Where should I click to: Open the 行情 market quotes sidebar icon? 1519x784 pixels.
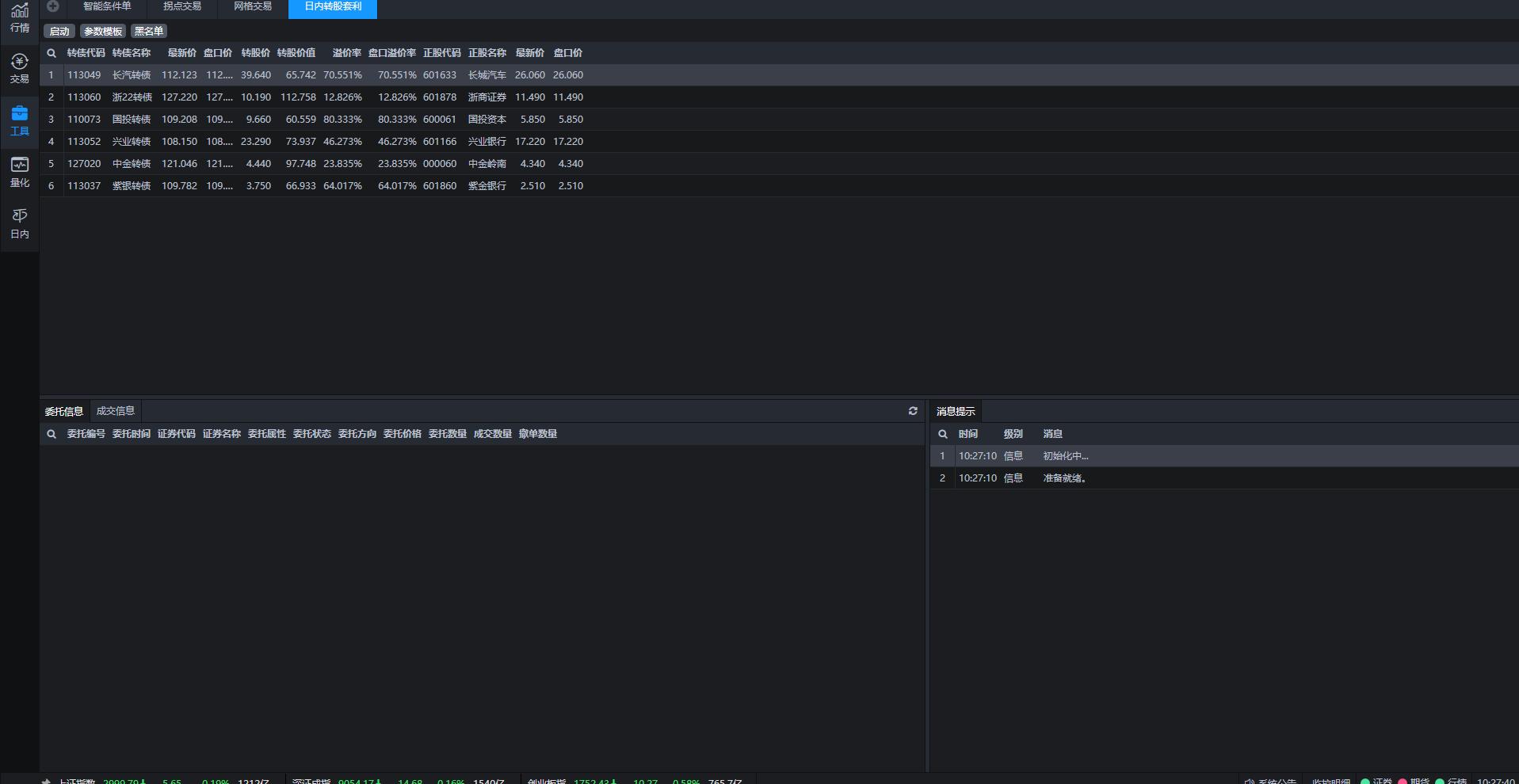point(19,17)
